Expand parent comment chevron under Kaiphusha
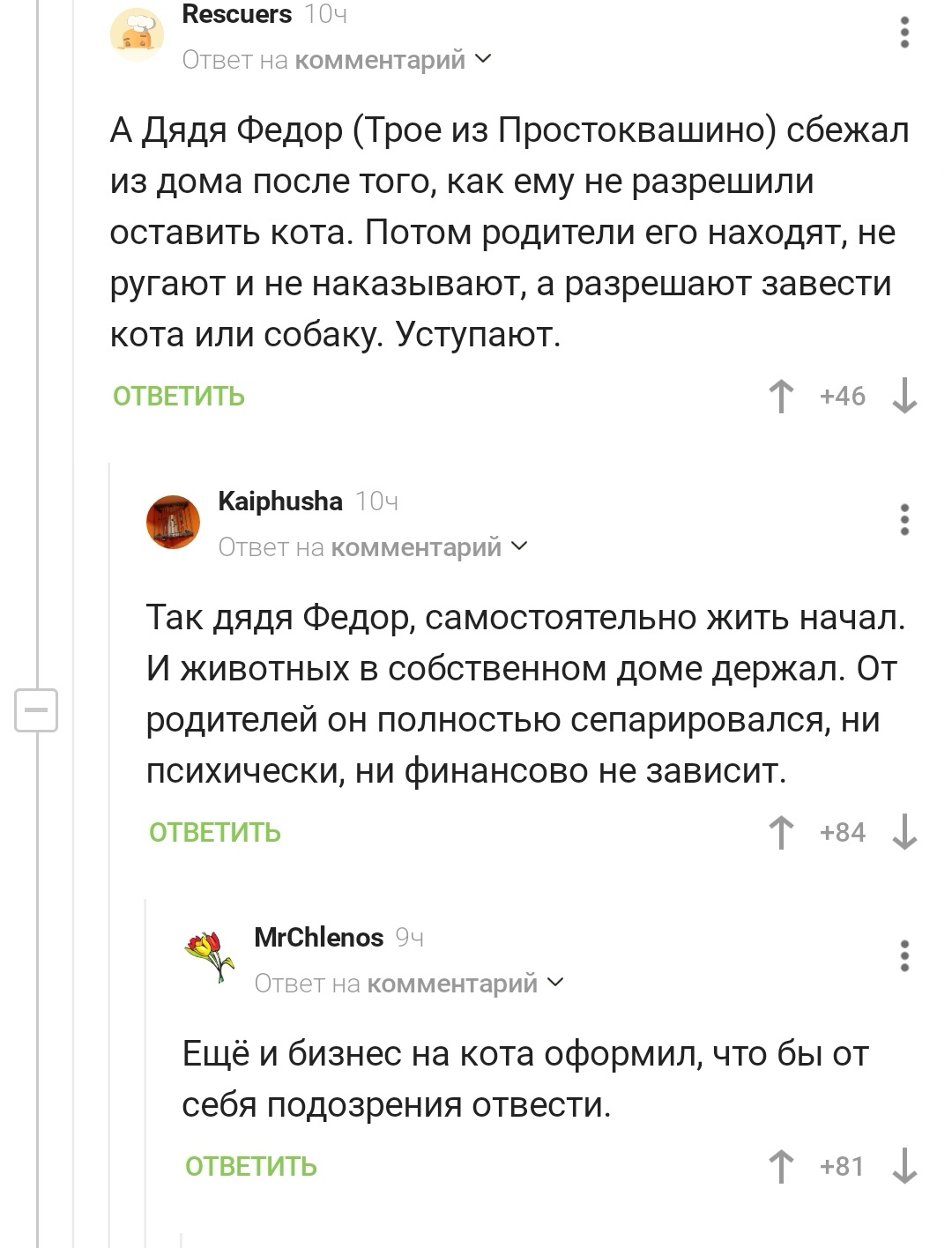Image resolution: width=952 pixels, height=1248 pixels. pos(519,546)
